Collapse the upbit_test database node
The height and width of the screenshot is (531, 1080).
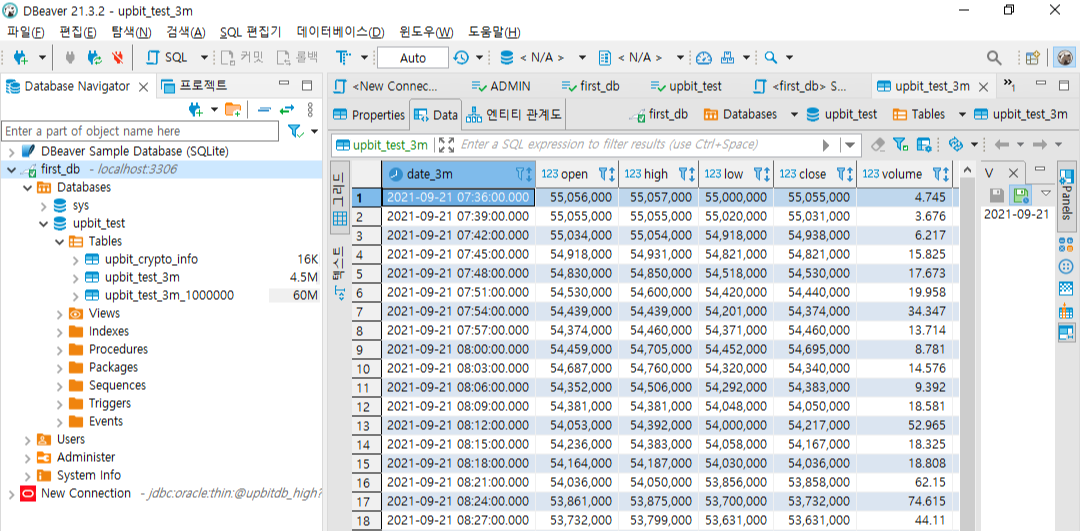click(44, 223)
